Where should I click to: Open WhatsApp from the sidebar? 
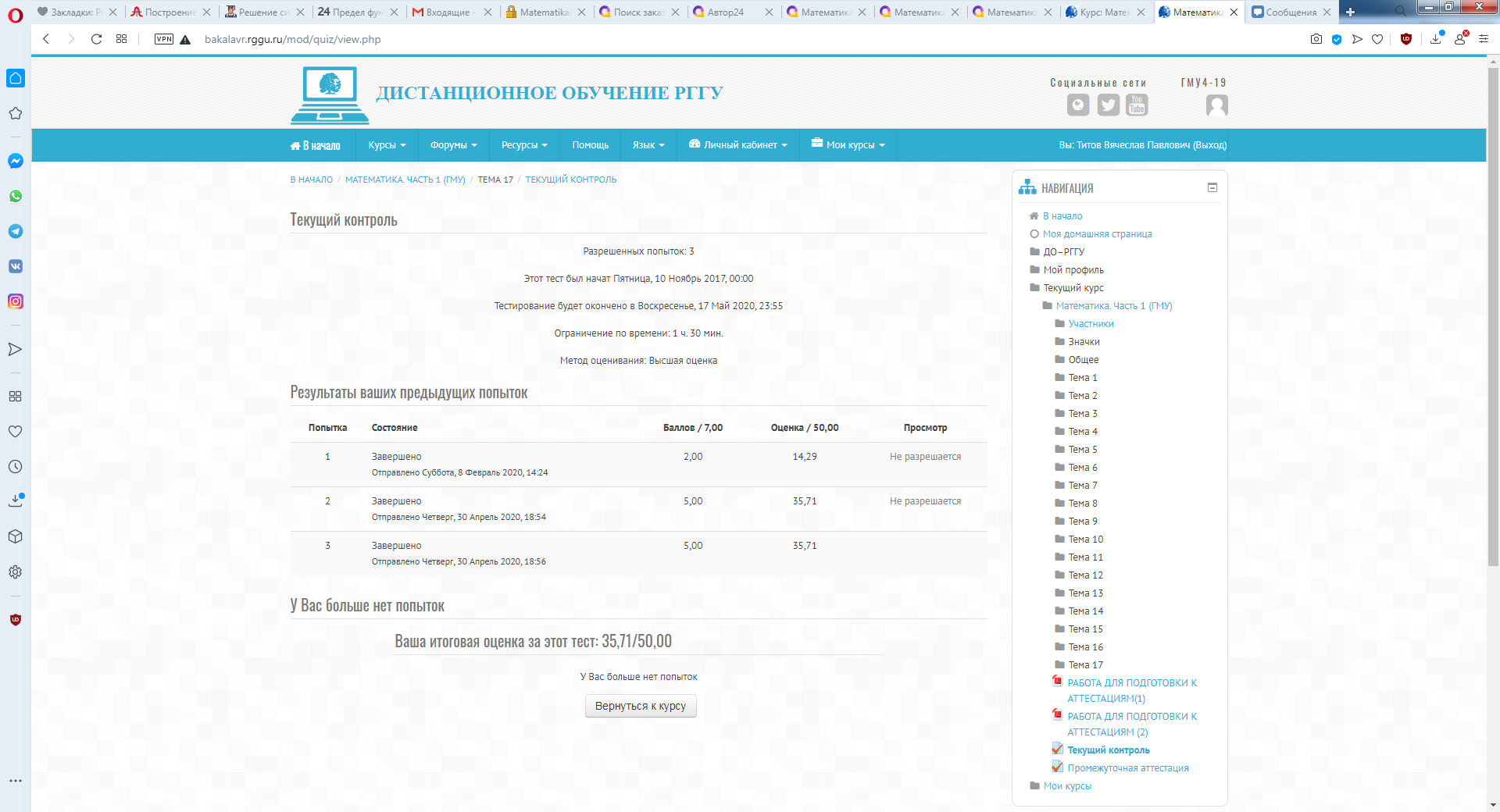pos(16,196)
